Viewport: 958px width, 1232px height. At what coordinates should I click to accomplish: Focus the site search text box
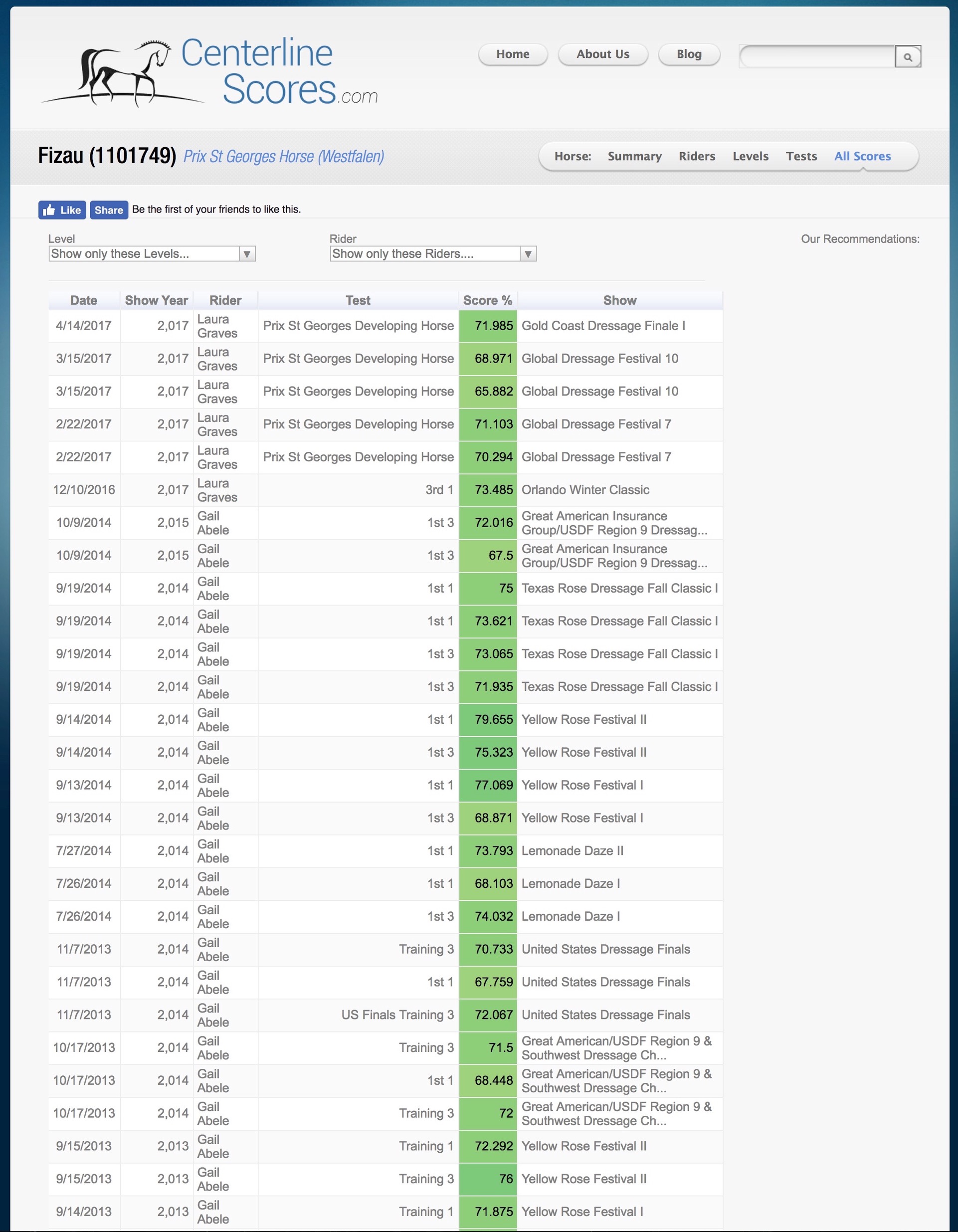817,56
